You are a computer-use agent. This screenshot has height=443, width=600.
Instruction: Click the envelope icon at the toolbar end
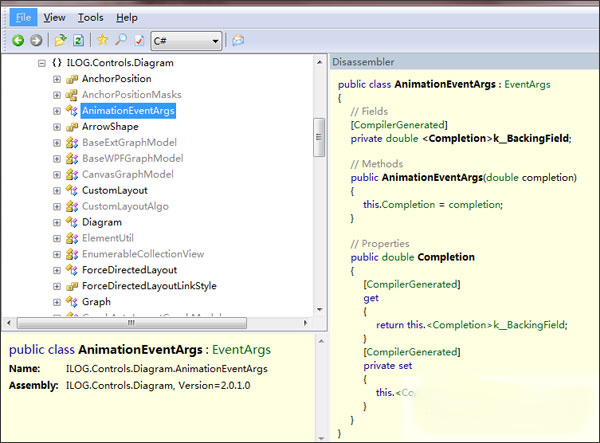[238, 40]
